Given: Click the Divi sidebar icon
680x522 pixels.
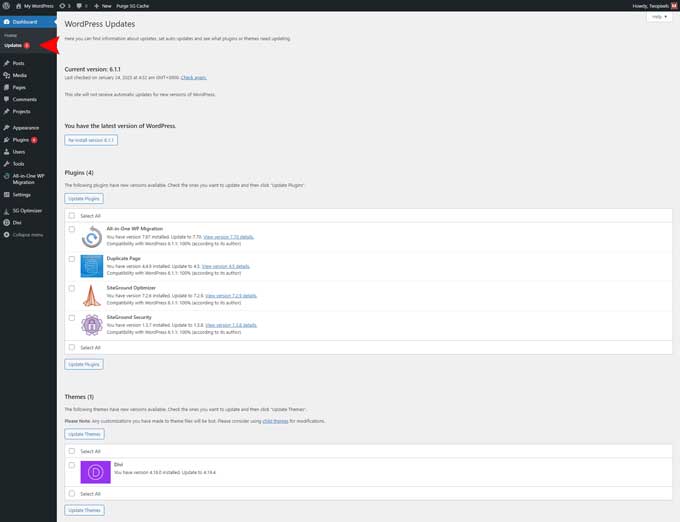Looking at the screenshot, I should (7, 222).
